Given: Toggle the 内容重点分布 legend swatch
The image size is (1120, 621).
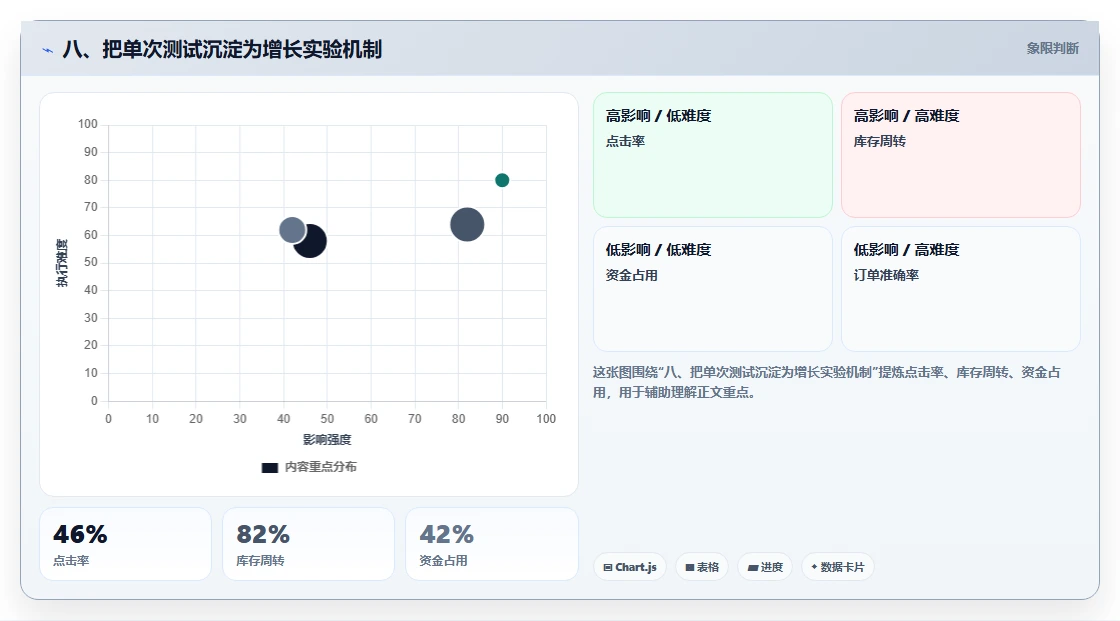Looking at the screenshot, I should (x=269, y=467).
